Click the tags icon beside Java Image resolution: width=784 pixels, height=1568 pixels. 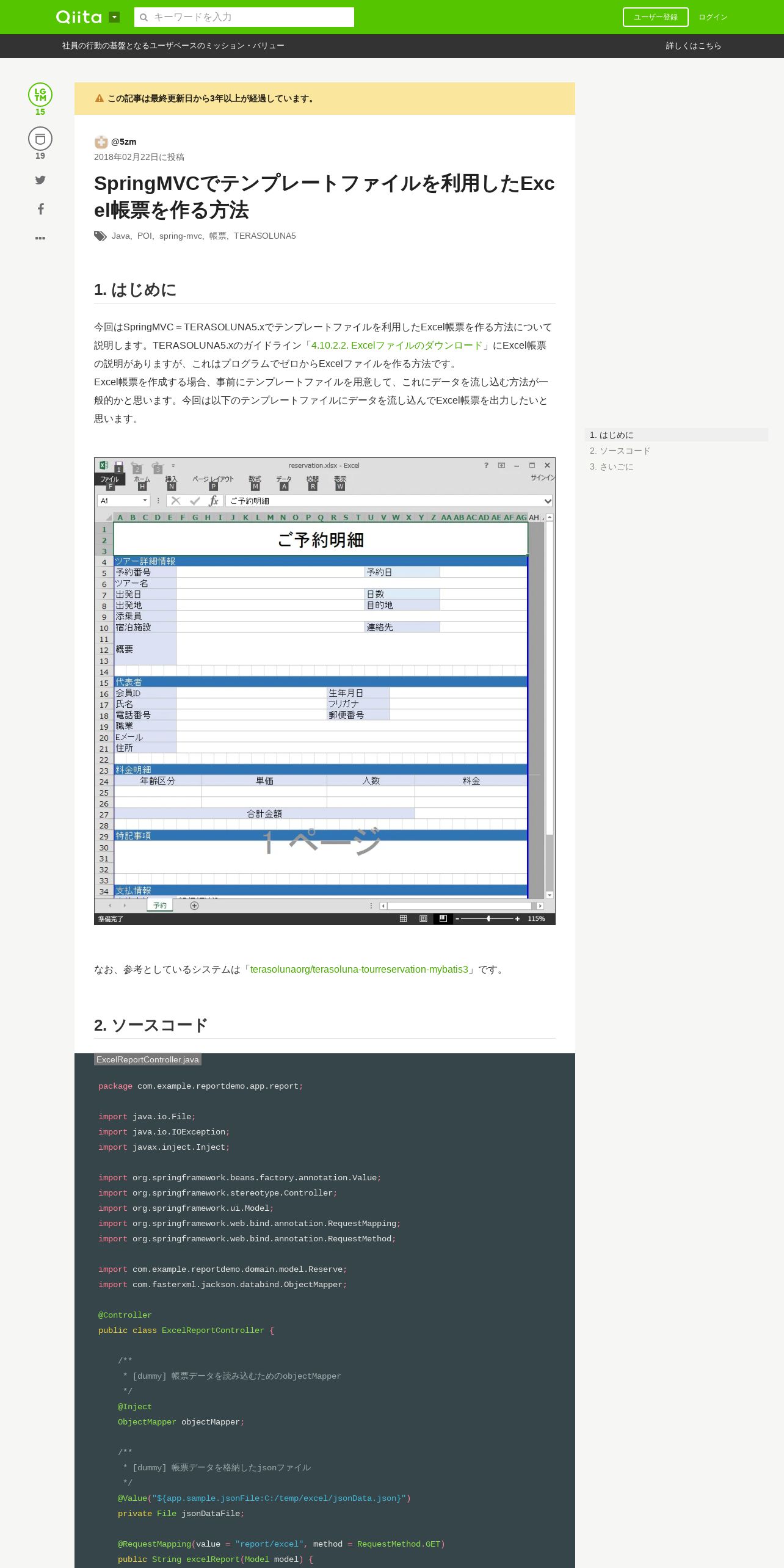pos(100,236)
